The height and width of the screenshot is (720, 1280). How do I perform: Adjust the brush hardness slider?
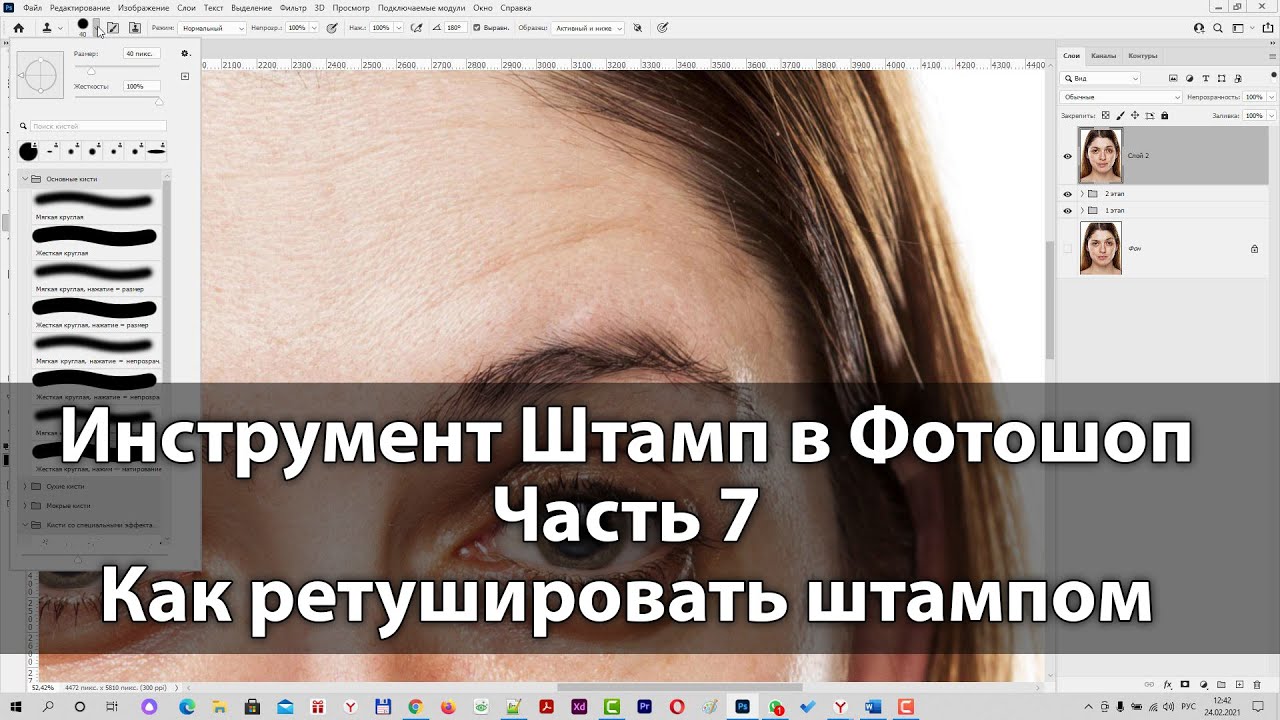click(x=159, y=101)
